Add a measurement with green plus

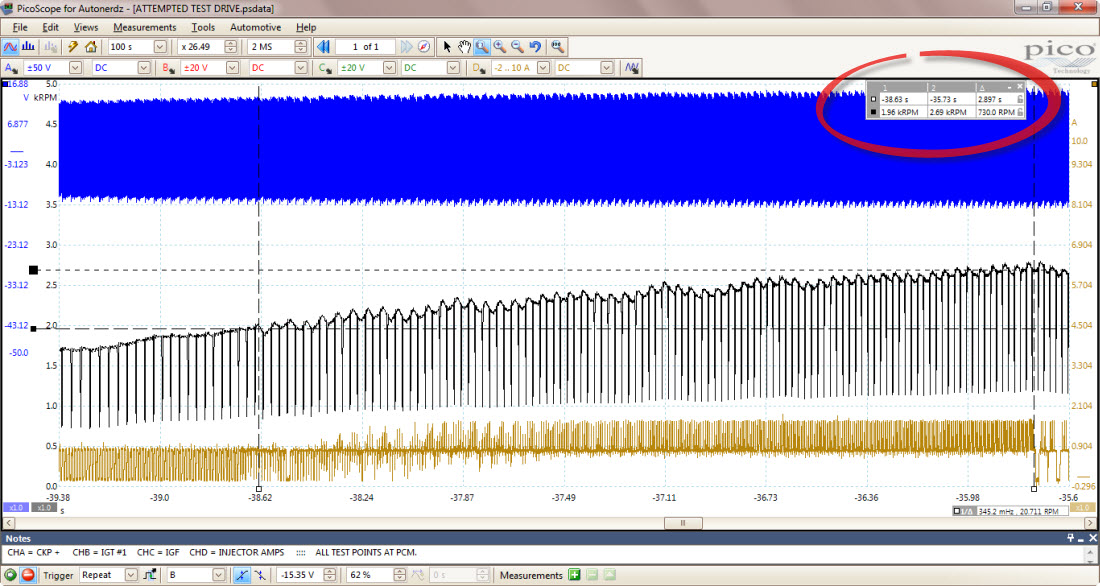(x=575, y=575)
